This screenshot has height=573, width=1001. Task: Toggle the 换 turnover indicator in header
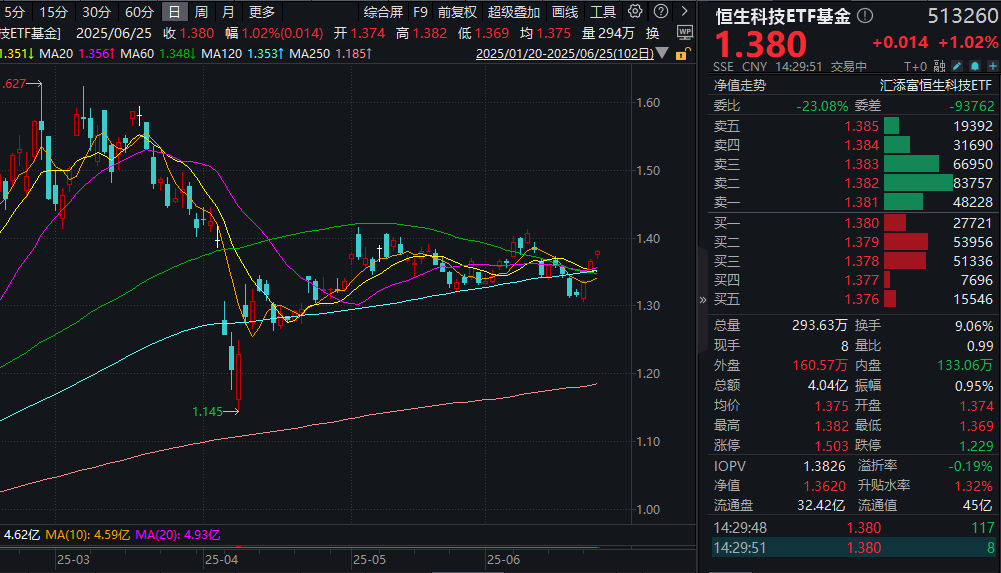[x=652, y=32]
